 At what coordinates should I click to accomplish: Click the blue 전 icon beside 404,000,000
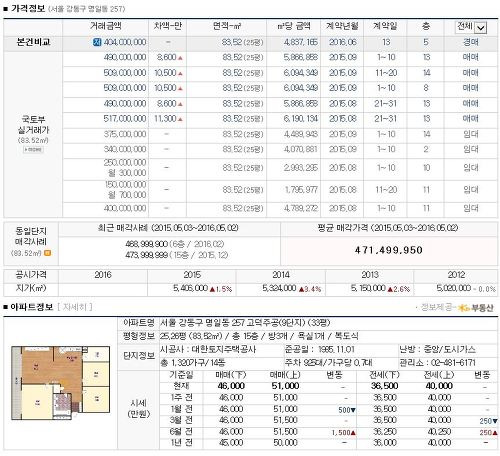(97, 42)
